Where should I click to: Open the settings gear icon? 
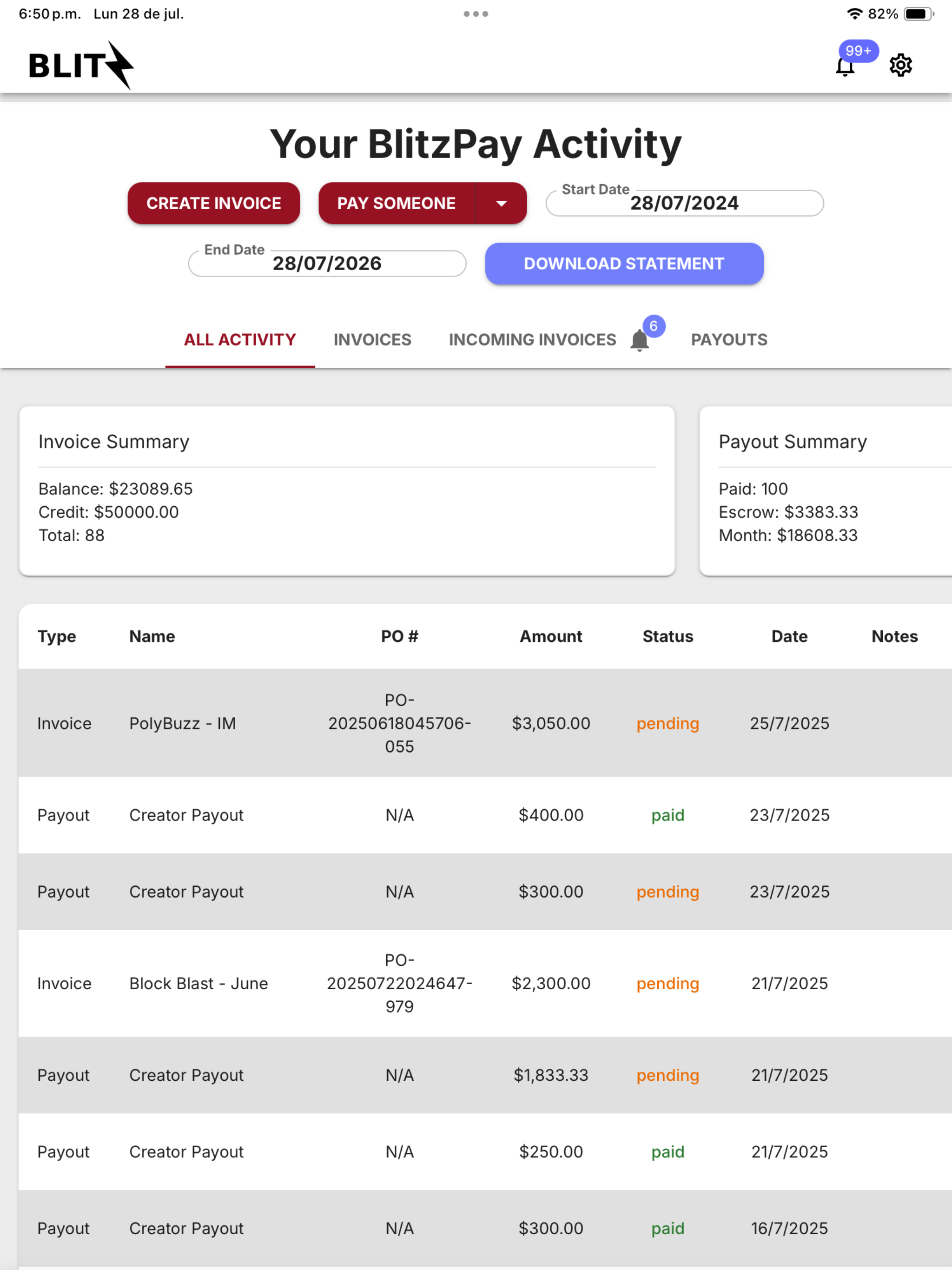900,66
